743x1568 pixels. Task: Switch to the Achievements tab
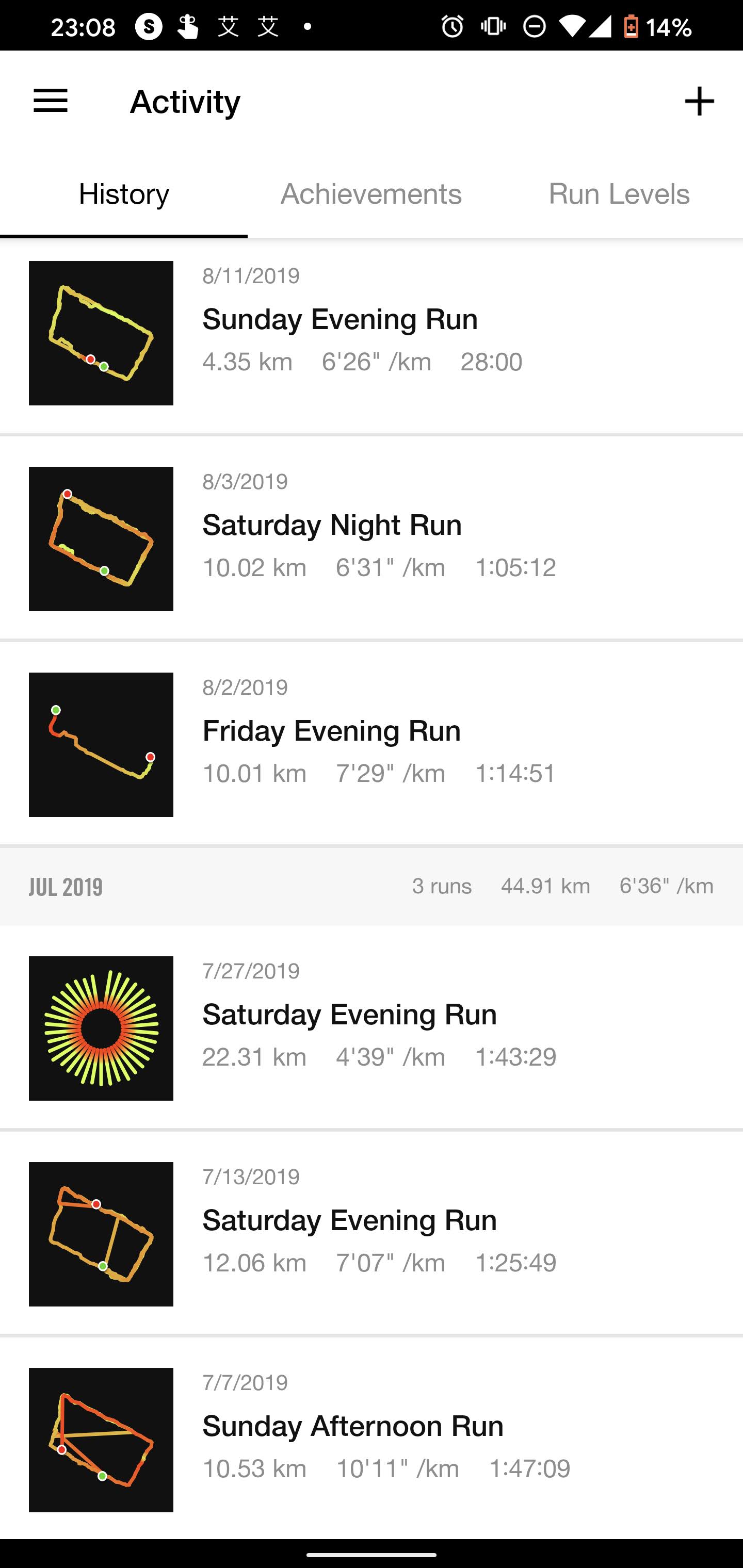371,194
